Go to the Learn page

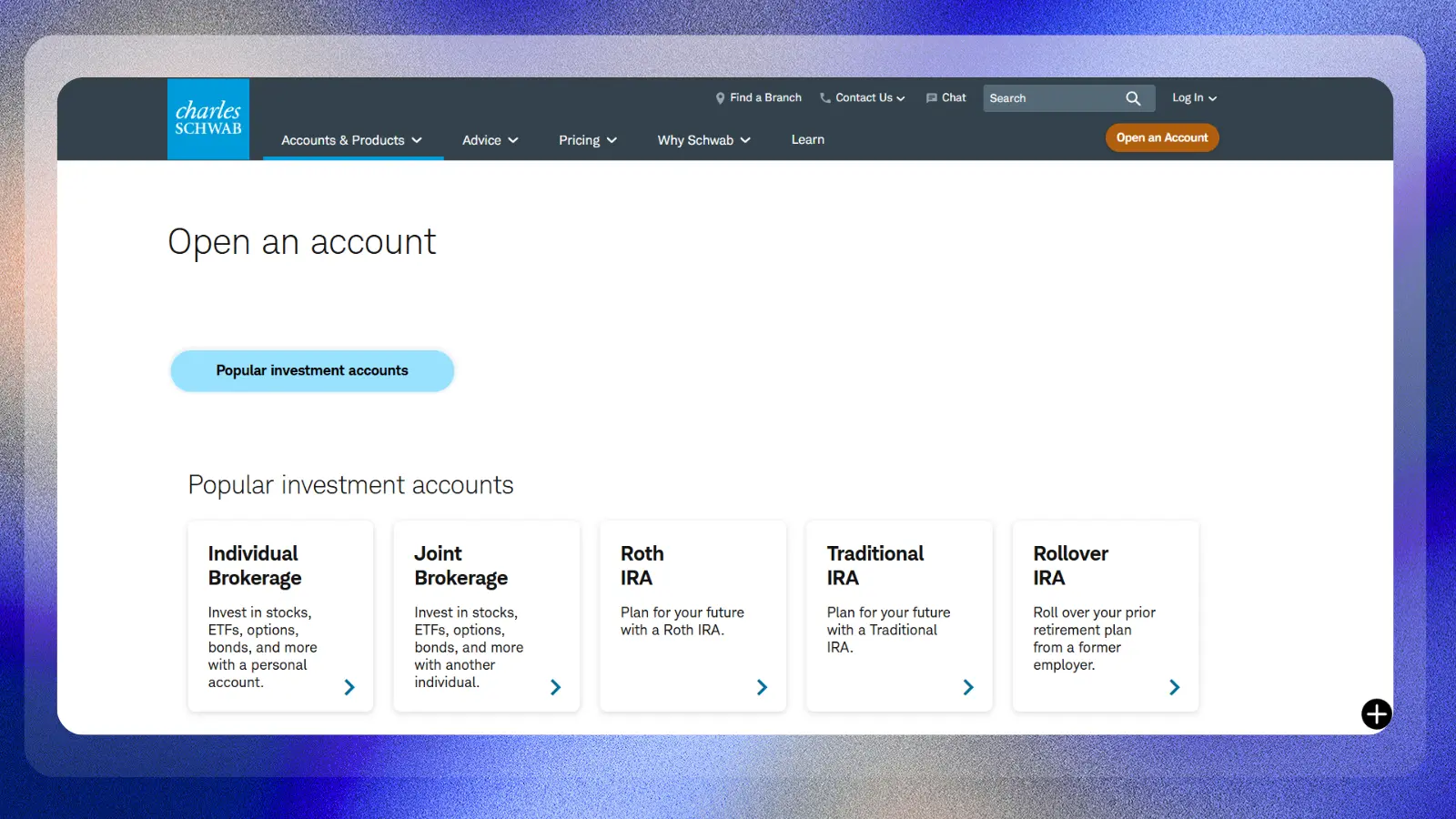coord(808,139)
